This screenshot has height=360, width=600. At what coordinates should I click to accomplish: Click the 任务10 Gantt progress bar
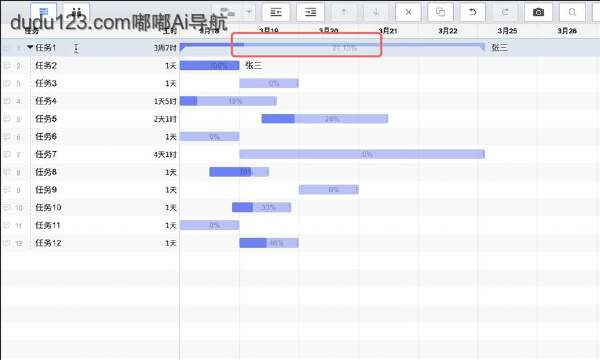click(x=261, y=207)
